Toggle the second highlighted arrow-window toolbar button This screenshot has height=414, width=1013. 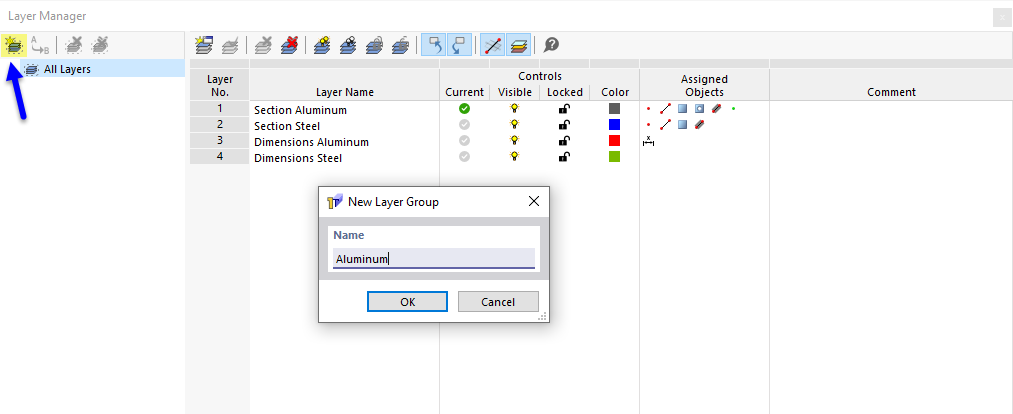[459, 45]
